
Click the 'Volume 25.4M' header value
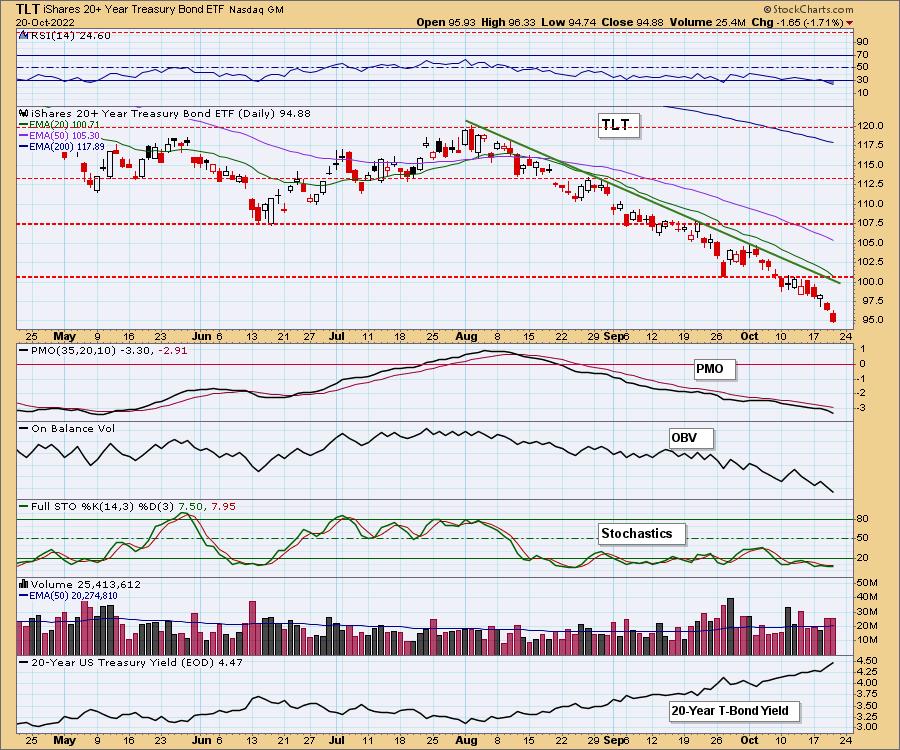(707, 22)
